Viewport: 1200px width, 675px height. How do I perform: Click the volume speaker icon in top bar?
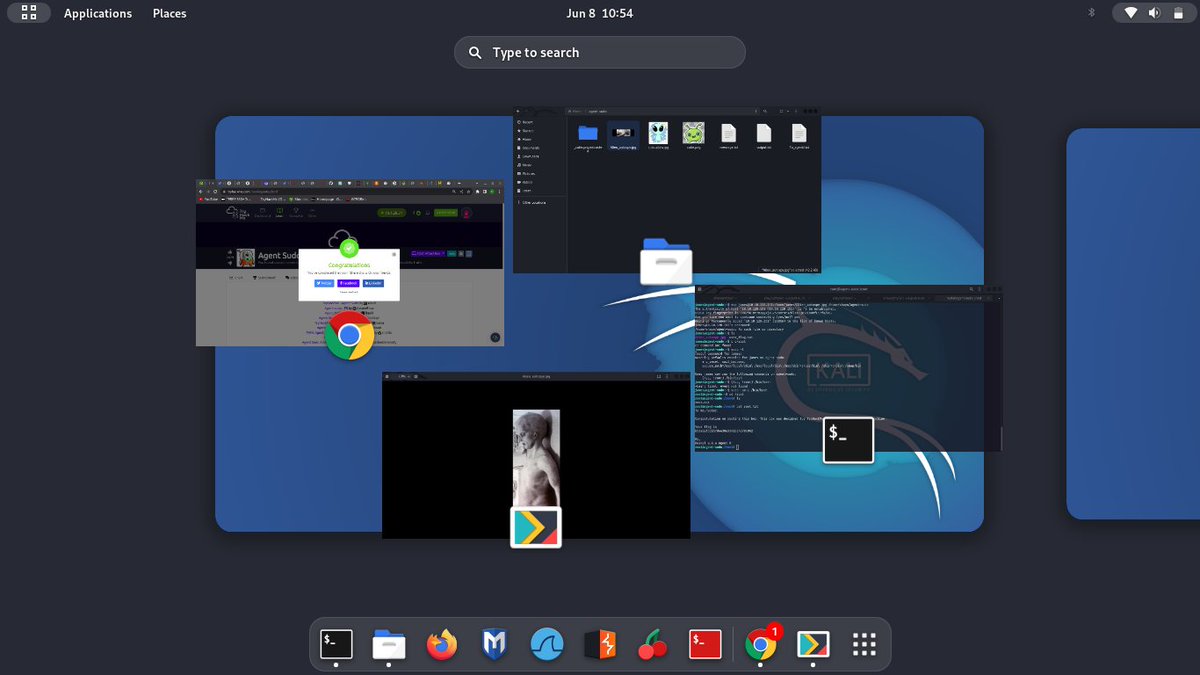(1154, 13)
